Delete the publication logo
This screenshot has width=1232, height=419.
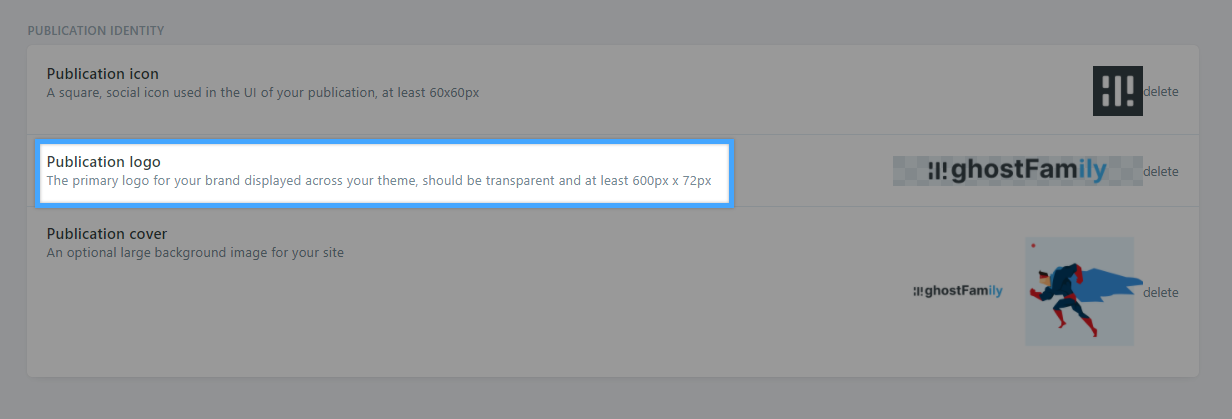pos(1161,171)
